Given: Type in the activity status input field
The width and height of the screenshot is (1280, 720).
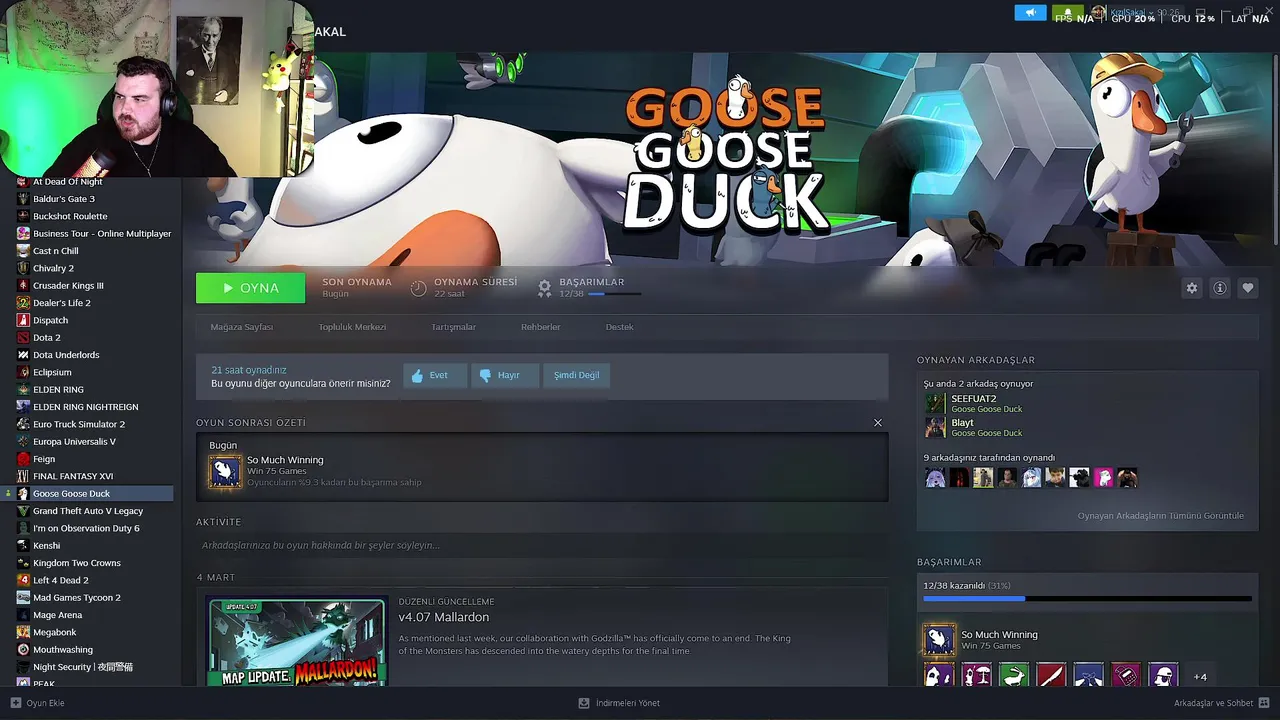Looking at the screenshot, I should pyautogui.click(x=541, y=545).
